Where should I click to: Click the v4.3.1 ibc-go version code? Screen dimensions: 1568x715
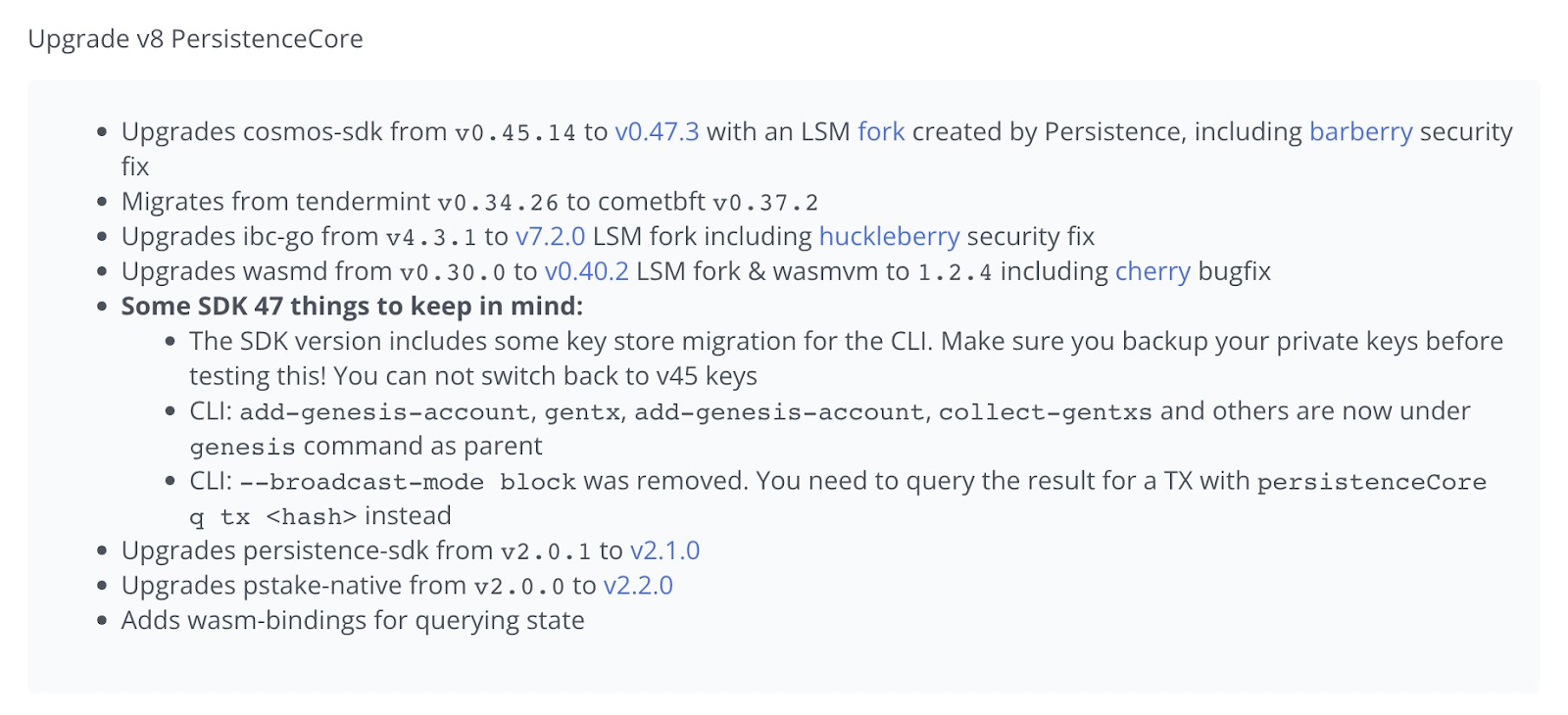click(431, 238)
